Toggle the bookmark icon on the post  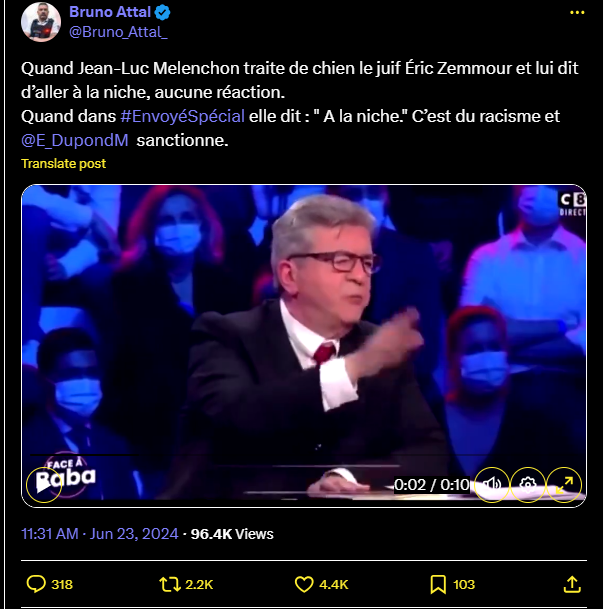[438, 584]
